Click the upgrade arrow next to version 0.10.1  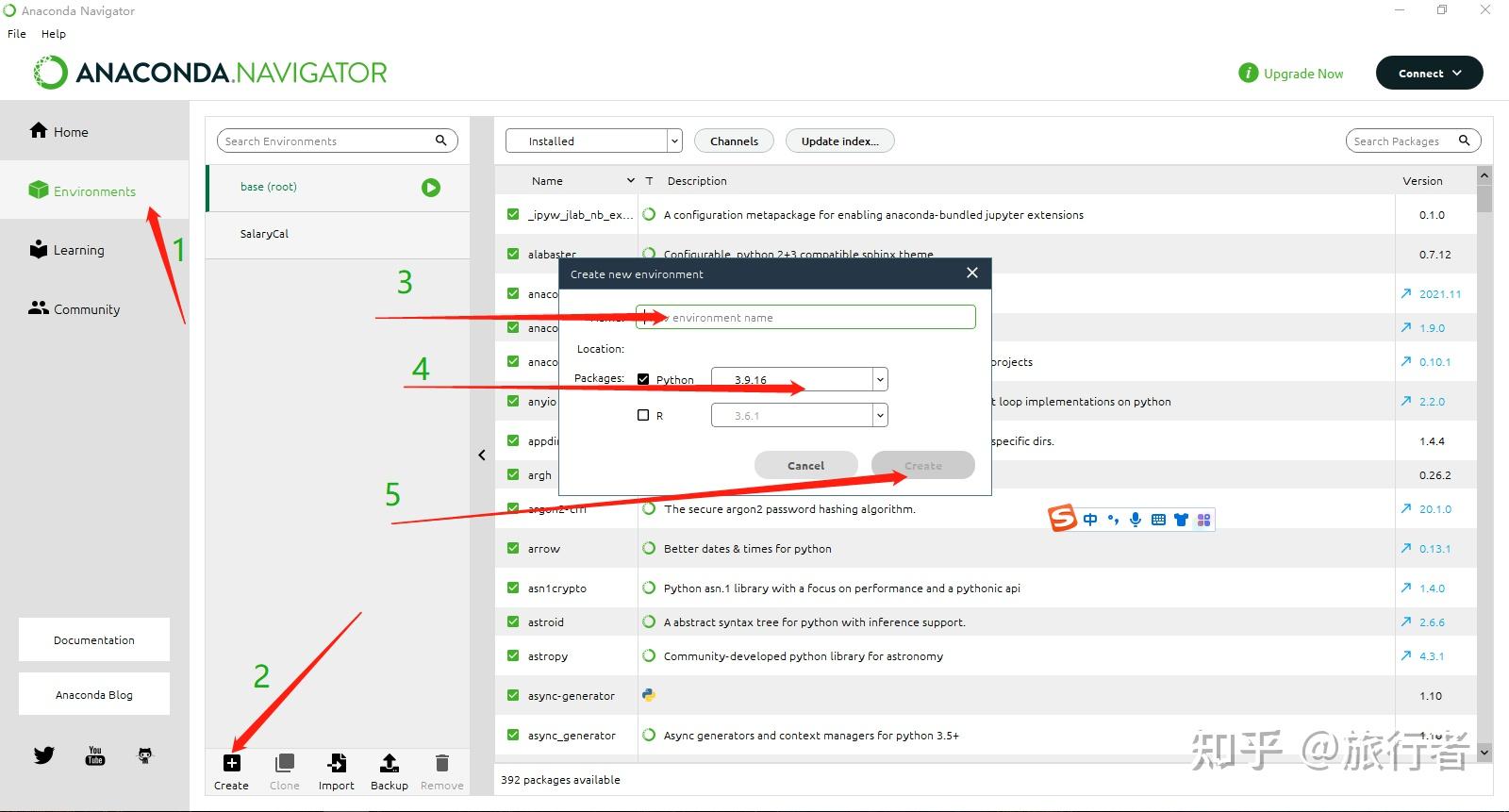pyautogui.click(x=1406, y=362)
